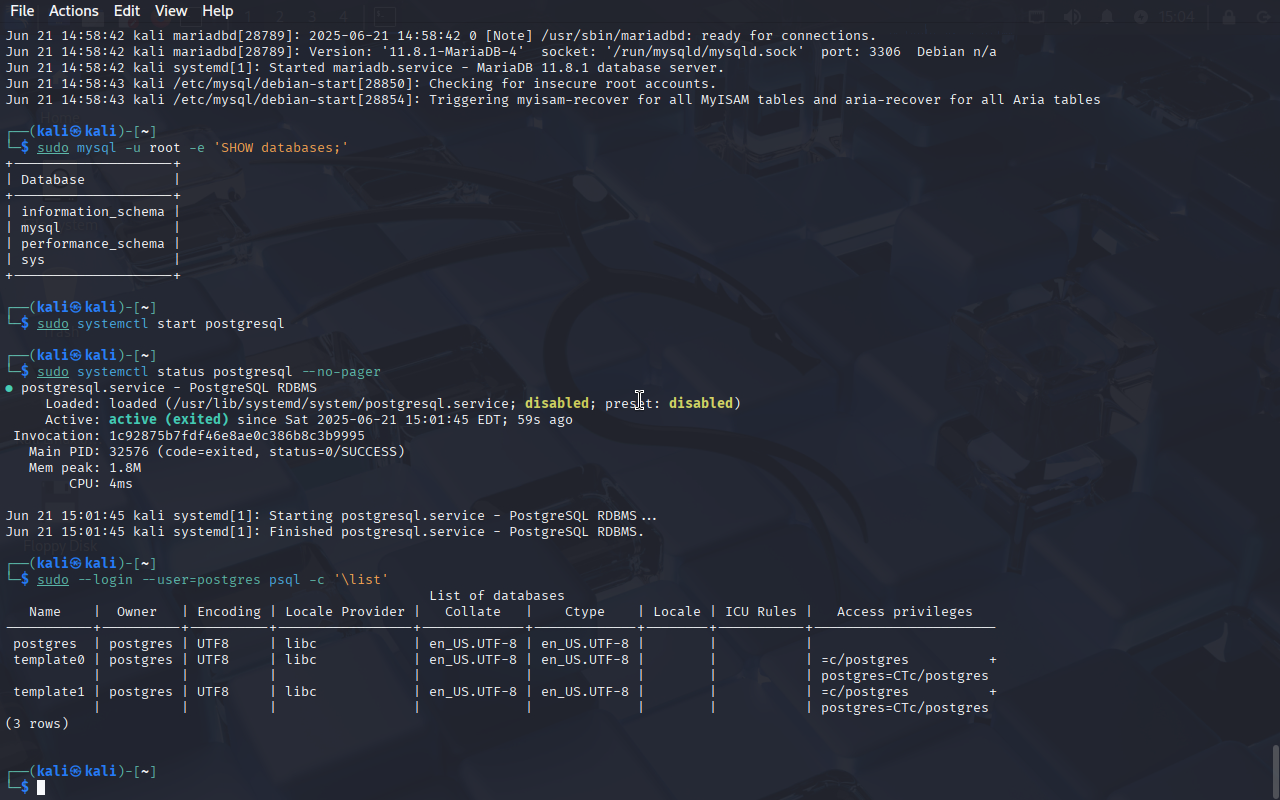Viewport: 1280px width, 800px height.
Task: Click '=c/postgres' in the template0 row
Action: pyautogui.click(x=865, y=660)
